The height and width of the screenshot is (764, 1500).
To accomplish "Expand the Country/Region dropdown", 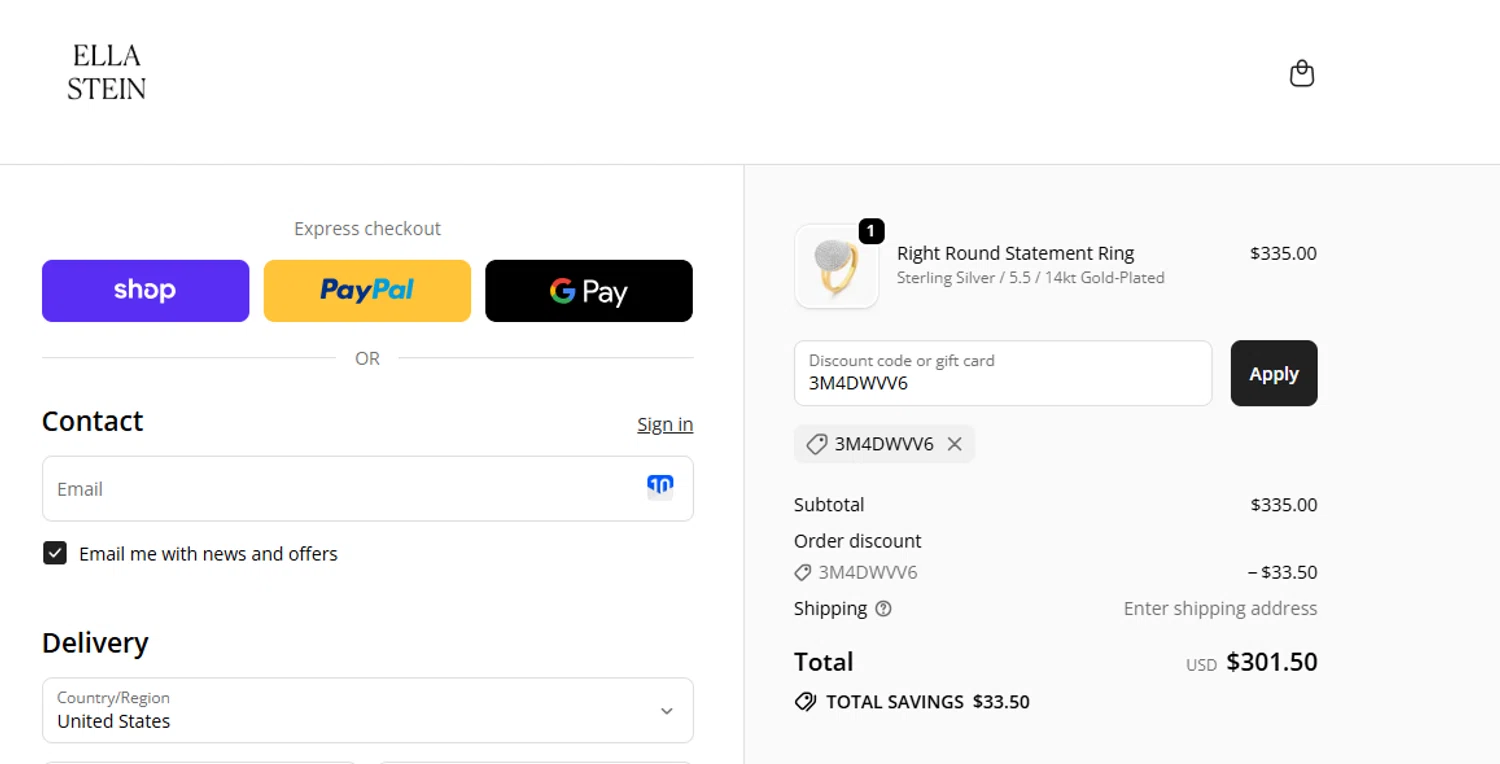I will 367,710.
